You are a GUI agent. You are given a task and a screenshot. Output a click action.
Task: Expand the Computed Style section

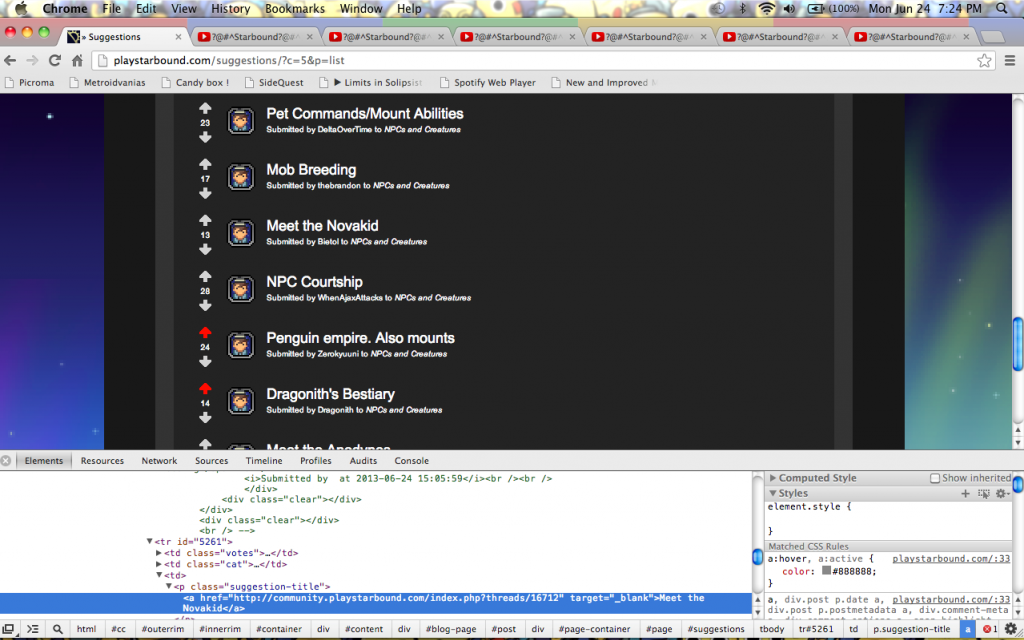(x=773, y=478)
